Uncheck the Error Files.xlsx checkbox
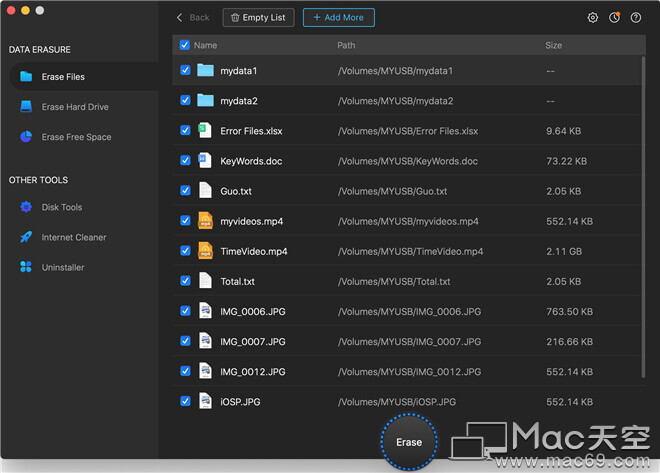This screenshot has width=660, height=473. click(185, 130)
